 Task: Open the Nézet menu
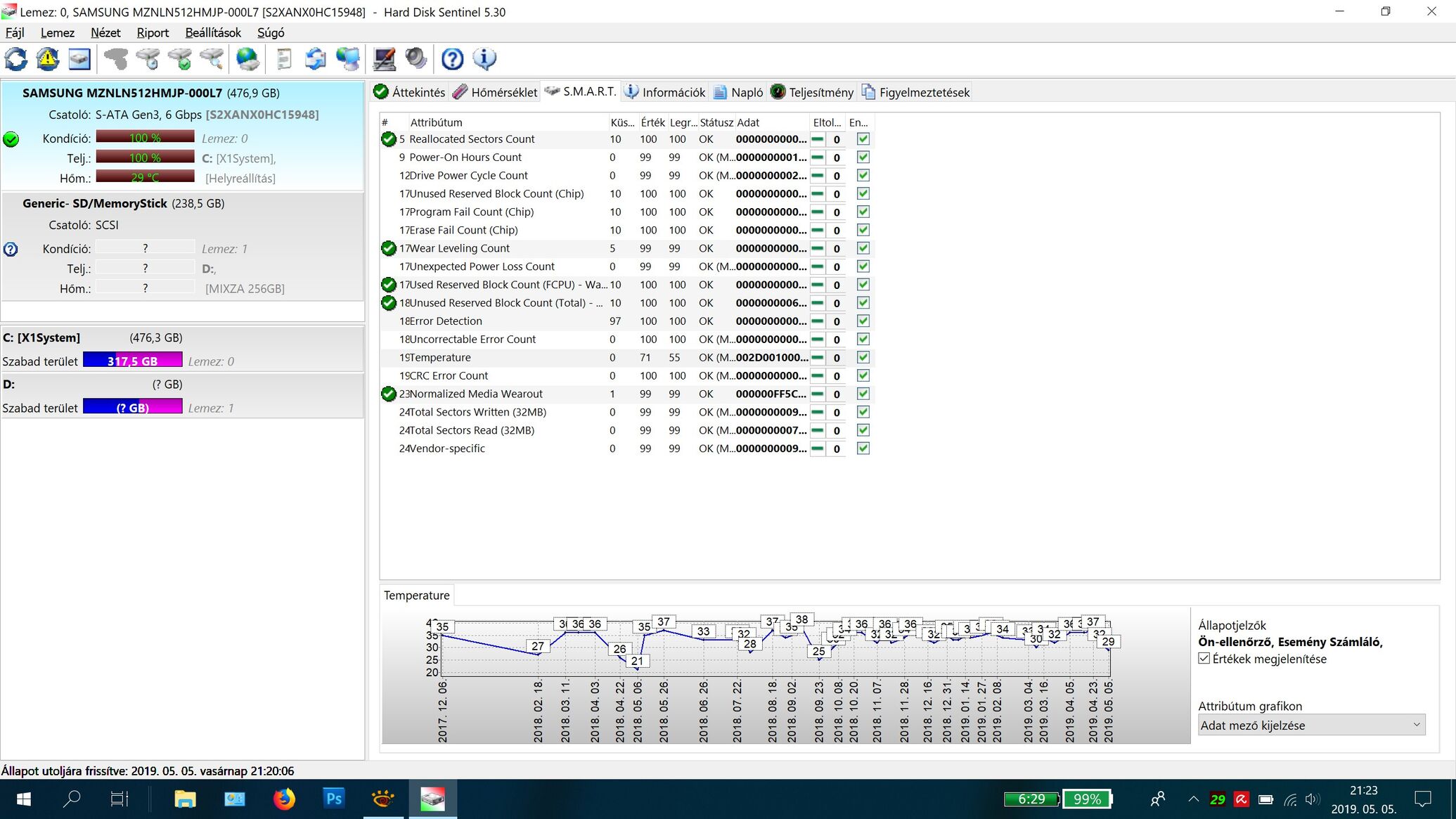(x=105, y=32)
